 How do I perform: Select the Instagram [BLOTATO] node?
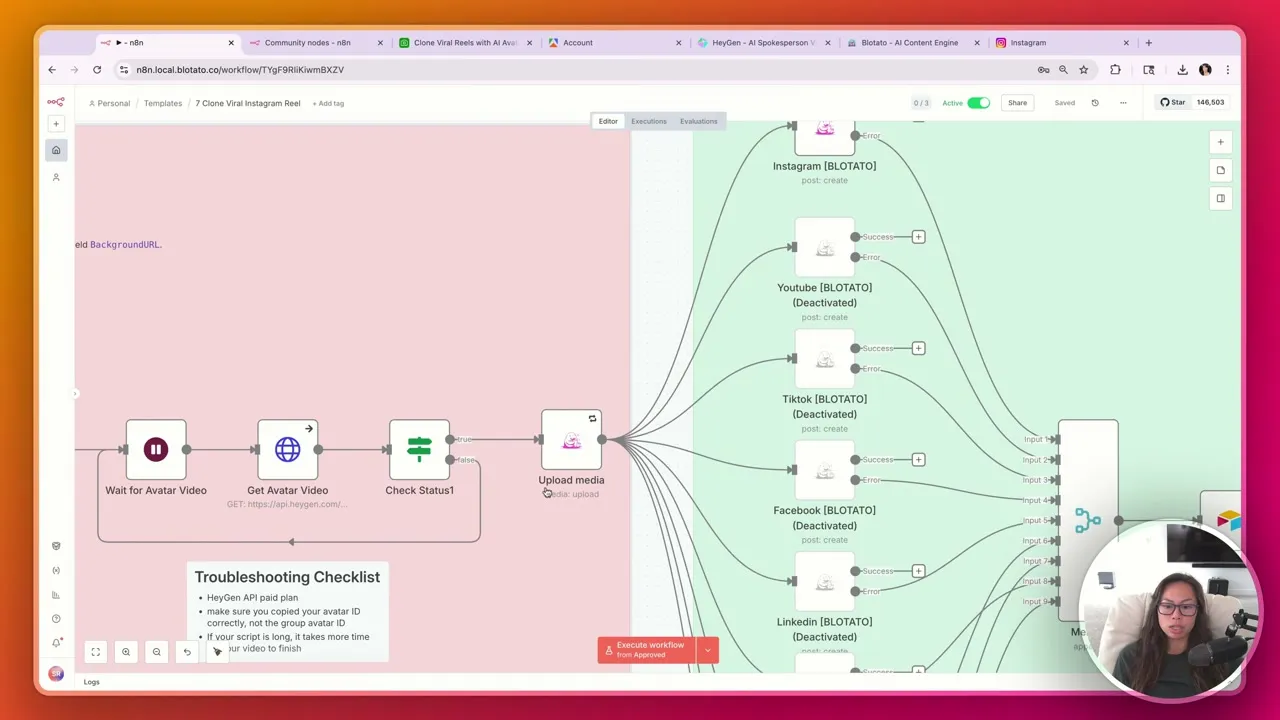pyautogui.click(x=824, y=138)
